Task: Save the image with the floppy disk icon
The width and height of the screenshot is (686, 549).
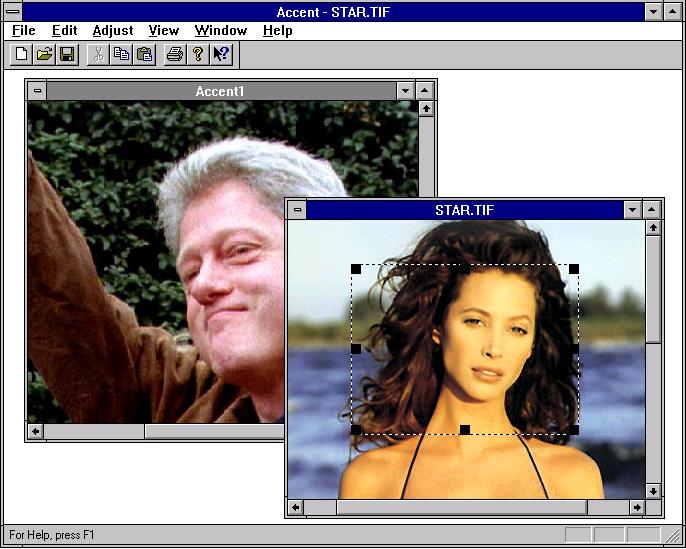Action: (x=67, y=55)
